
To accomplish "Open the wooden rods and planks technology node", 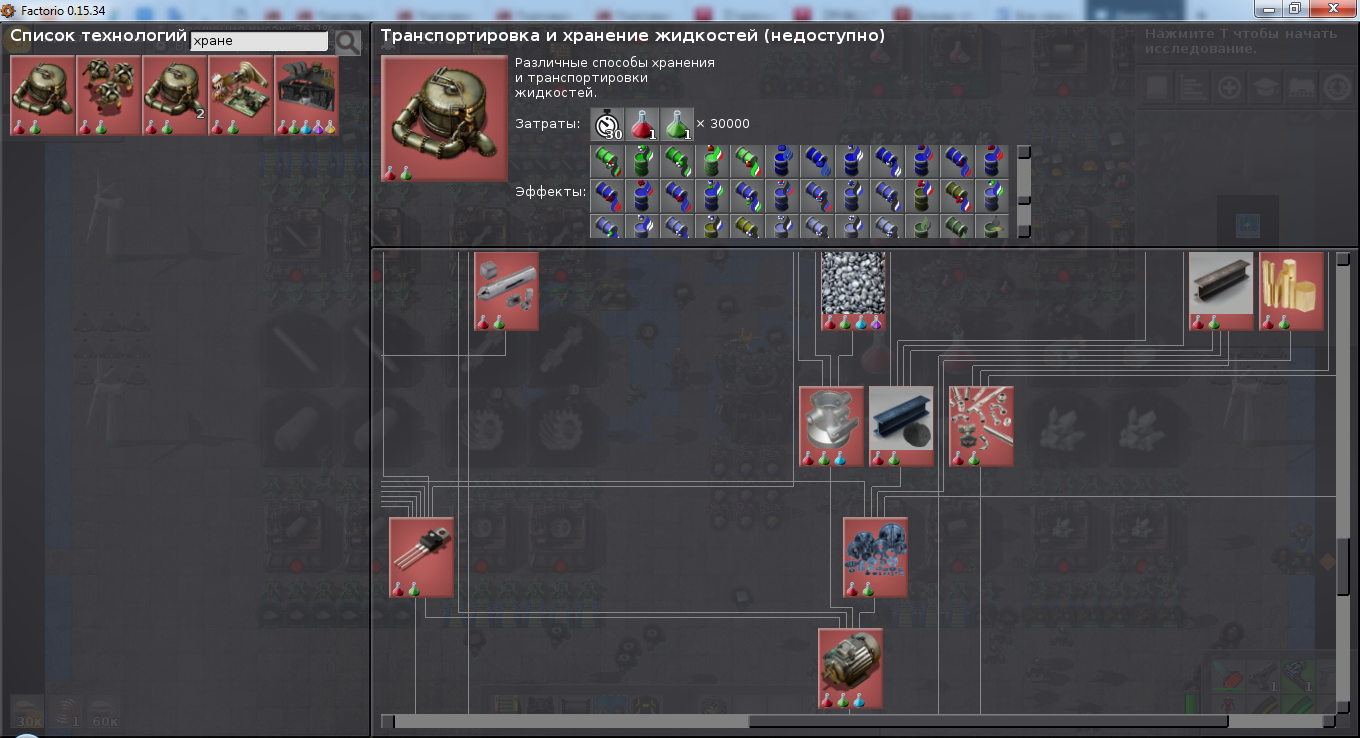I will click(x=1292, y=291).
